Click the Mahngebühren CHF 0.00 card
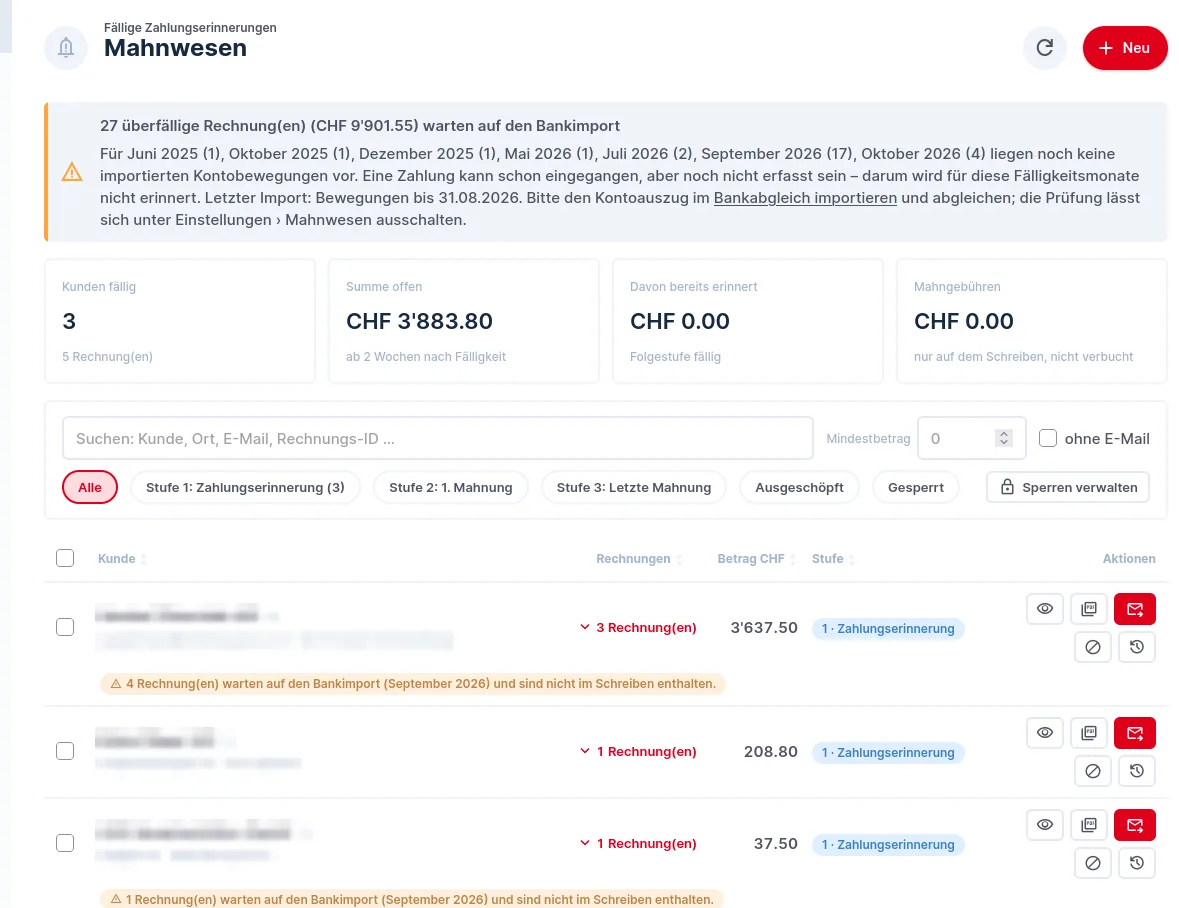Image resolution: width=1179 pixels, height=908 pixels. click(1032, 321)
